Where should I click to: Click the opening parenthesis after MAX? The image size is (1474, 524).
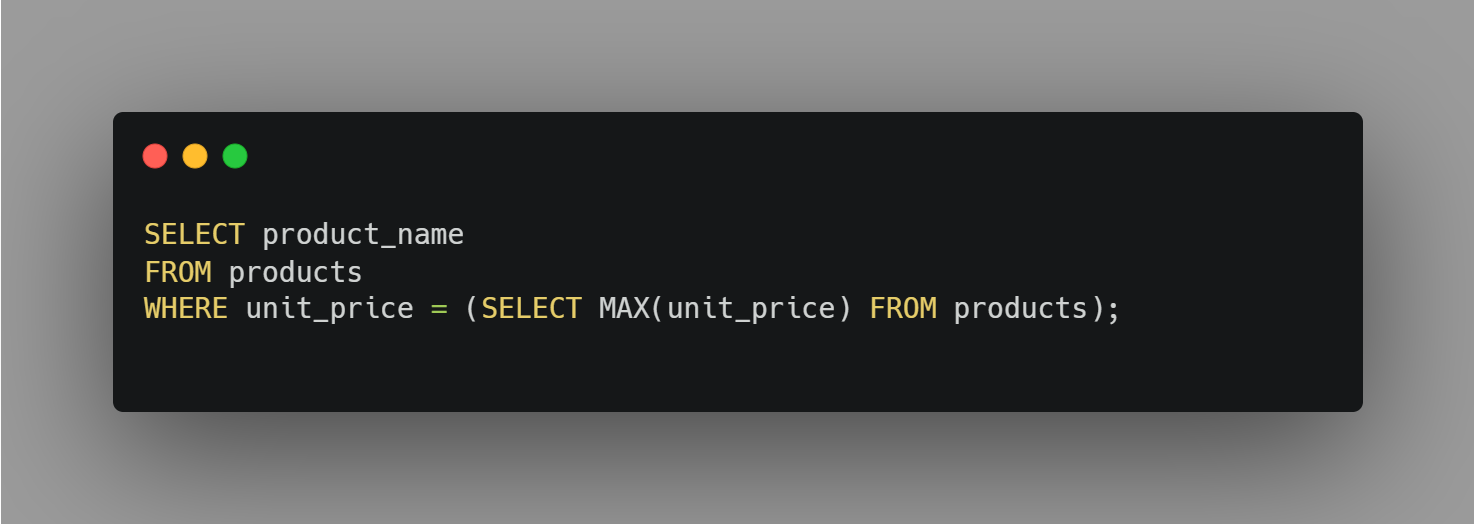[x=657, y=309]
